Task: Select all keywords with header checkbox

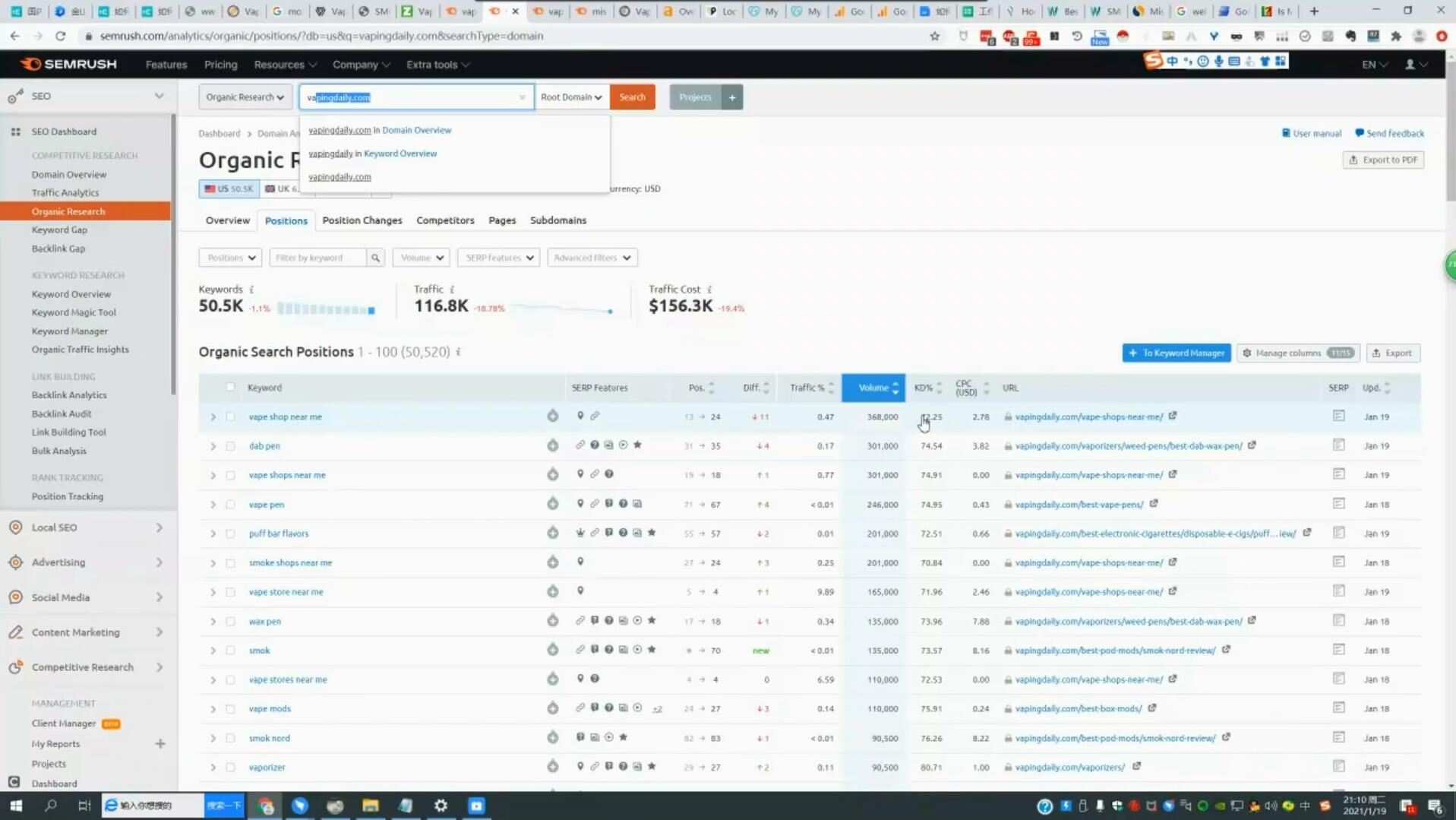Action: (230, 387)
